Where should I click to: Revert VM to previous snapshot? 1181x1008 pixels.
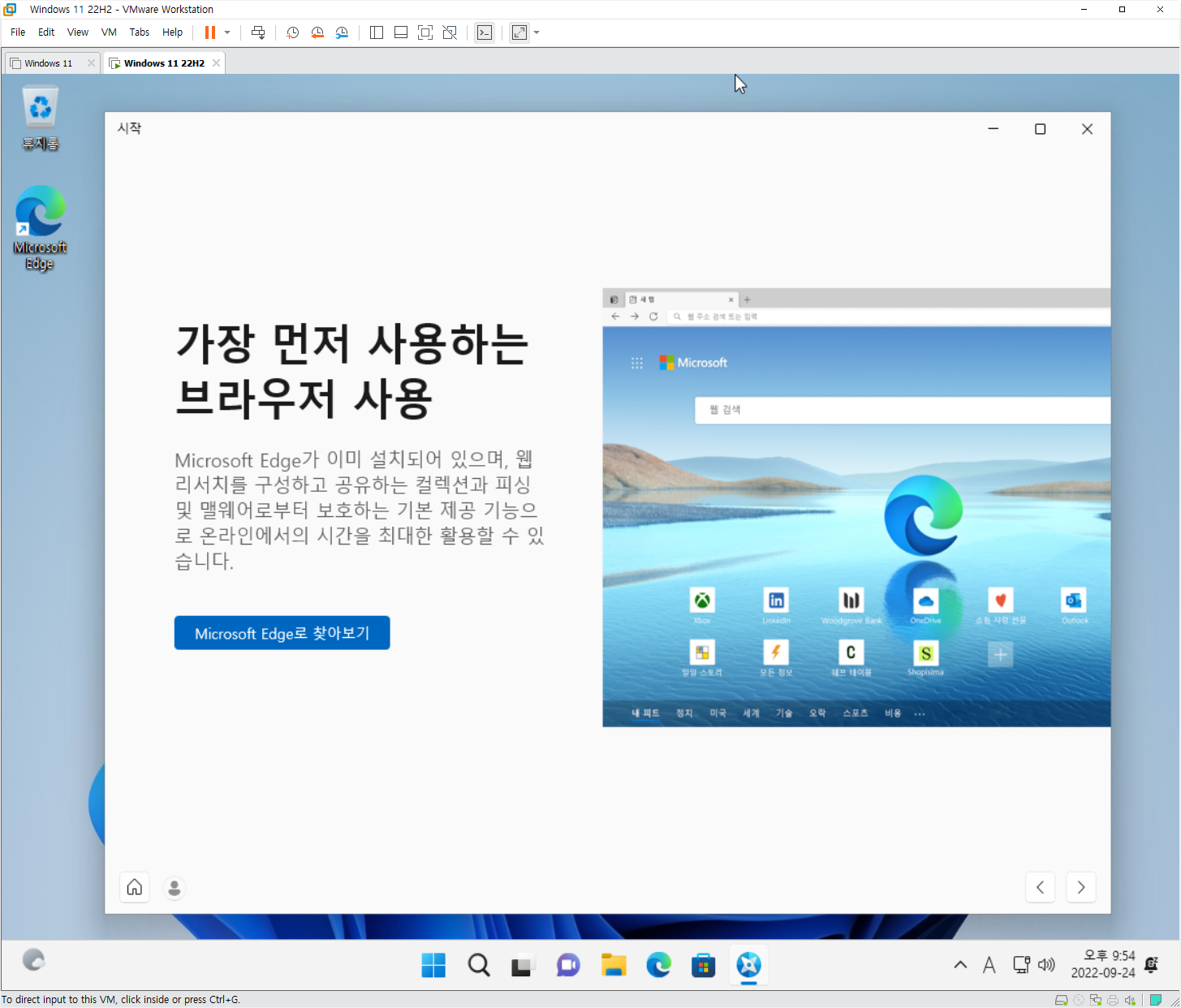317,32
